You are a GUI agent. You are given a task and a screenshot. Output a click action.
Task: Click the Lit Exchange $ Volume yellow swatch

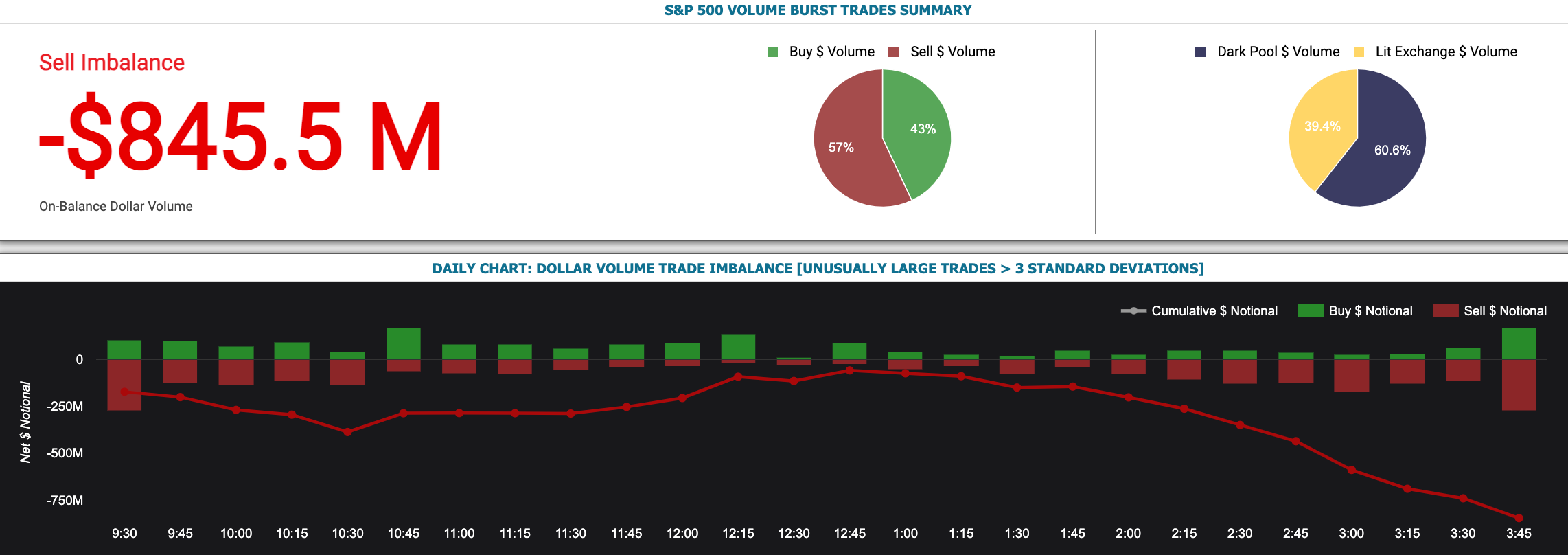[1359, 52]
